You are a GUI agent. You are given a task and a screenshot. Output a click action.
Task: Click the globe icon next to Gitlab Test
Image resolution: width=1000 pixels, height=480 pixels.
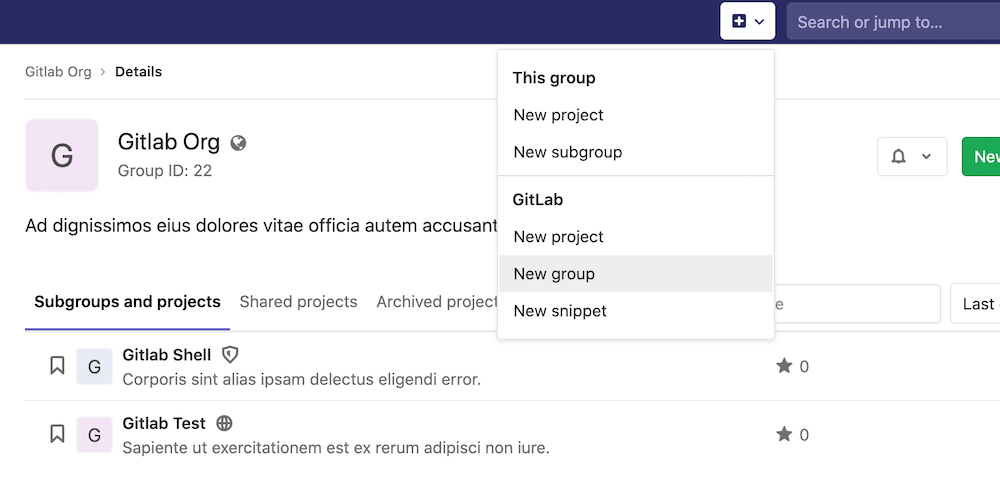coord(224,423)
